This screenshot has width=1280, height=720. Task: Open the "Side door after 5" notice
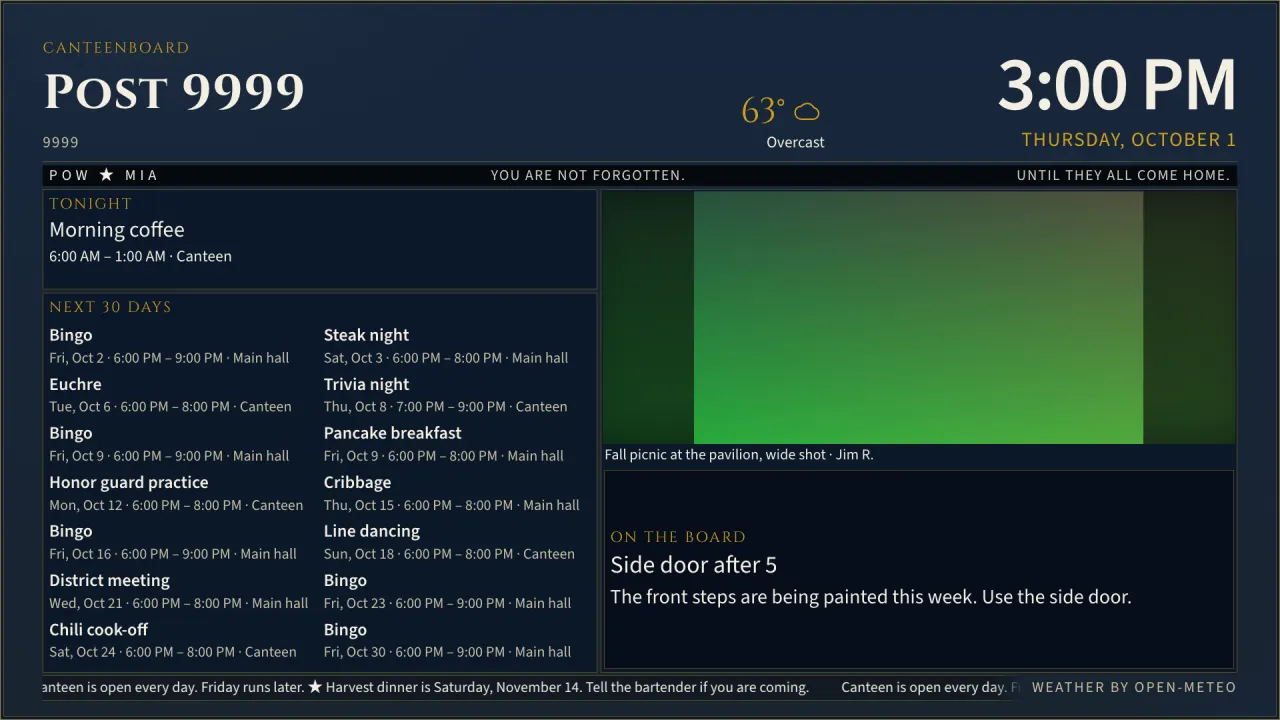(694, 565)
